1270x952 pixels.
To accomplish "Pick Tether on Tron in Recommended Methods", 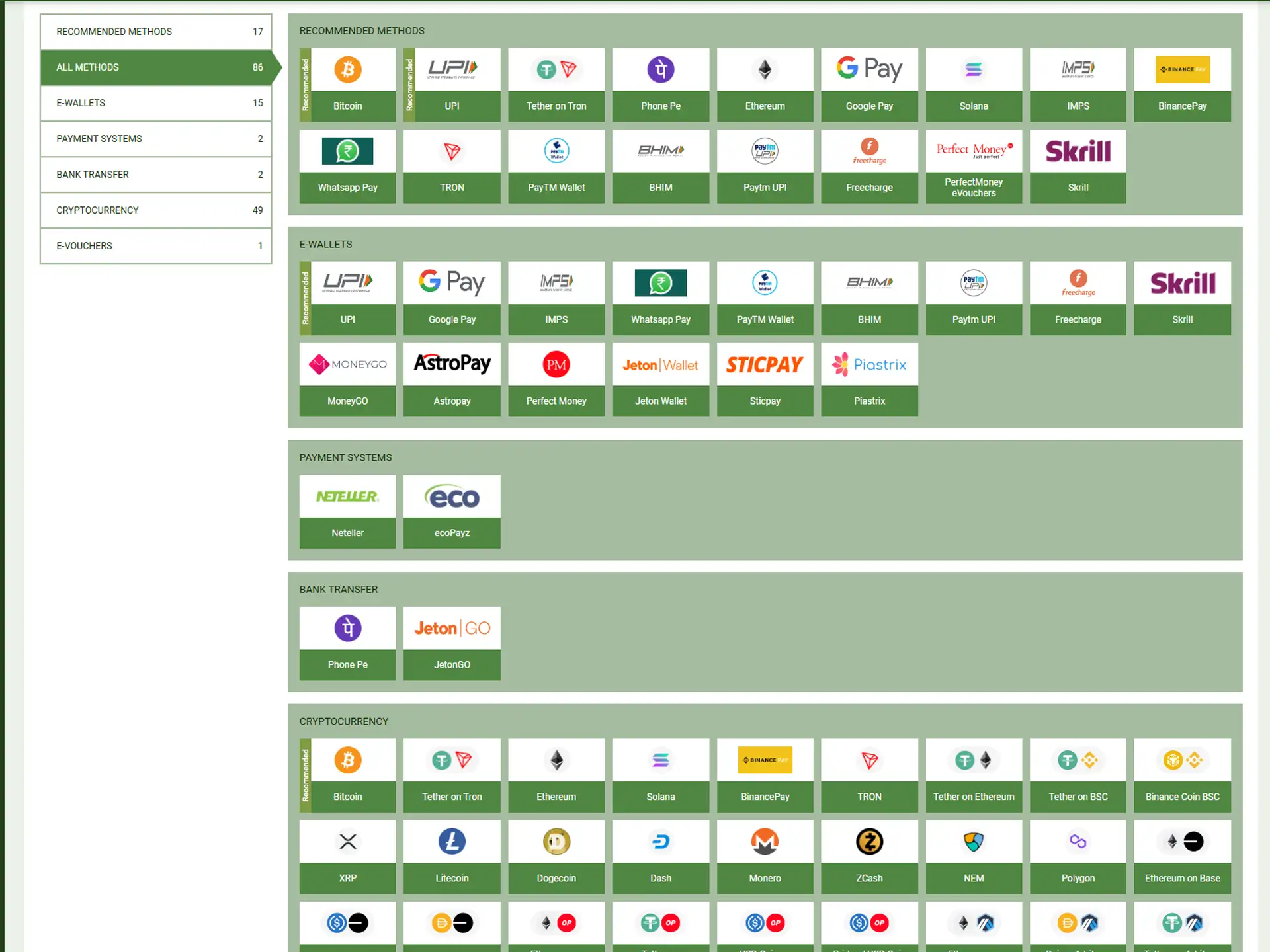I will [x=556, y=85].
